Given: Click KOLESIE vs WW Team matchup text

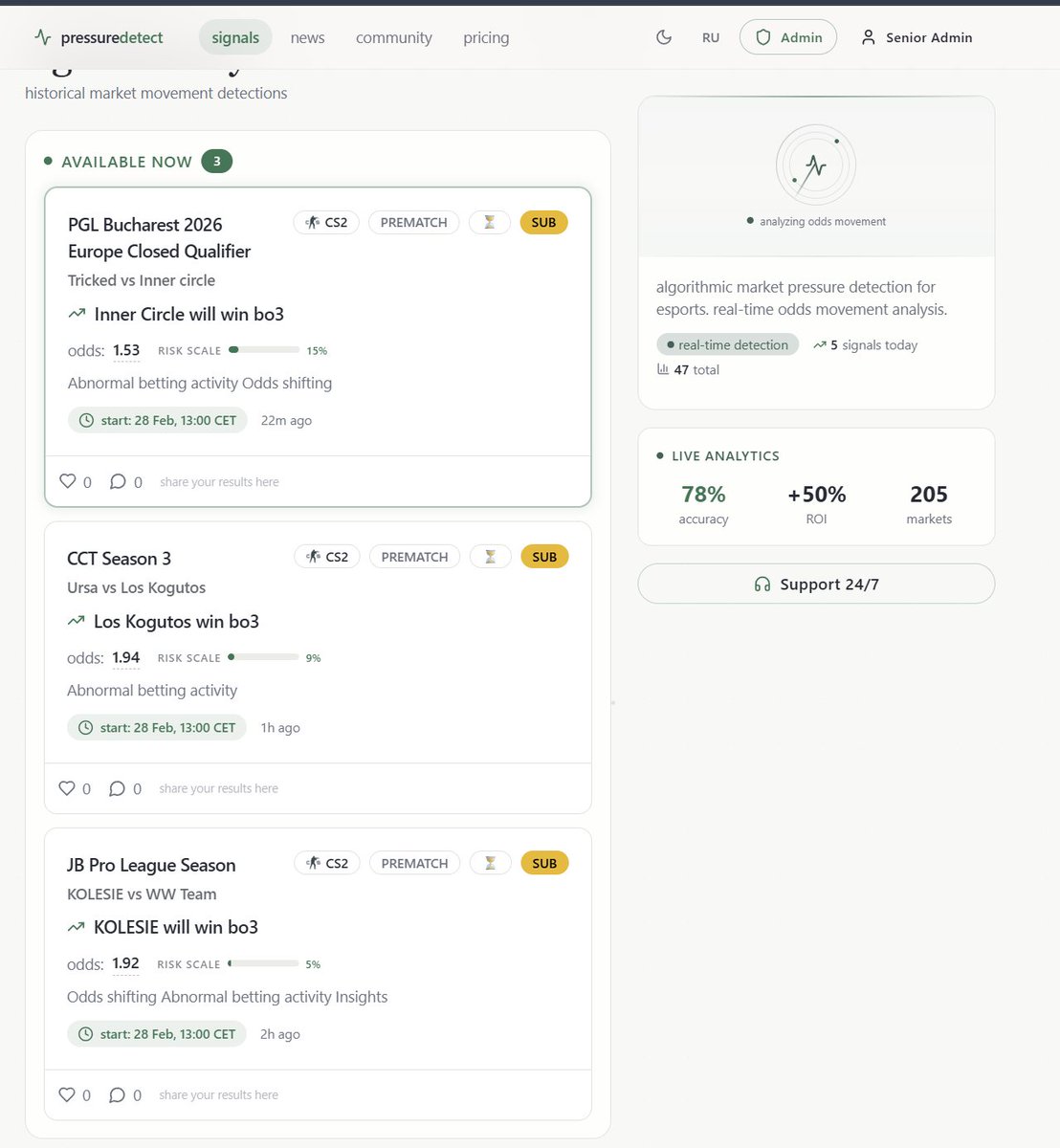Looking at the screenshot, I should click(142, 894).
